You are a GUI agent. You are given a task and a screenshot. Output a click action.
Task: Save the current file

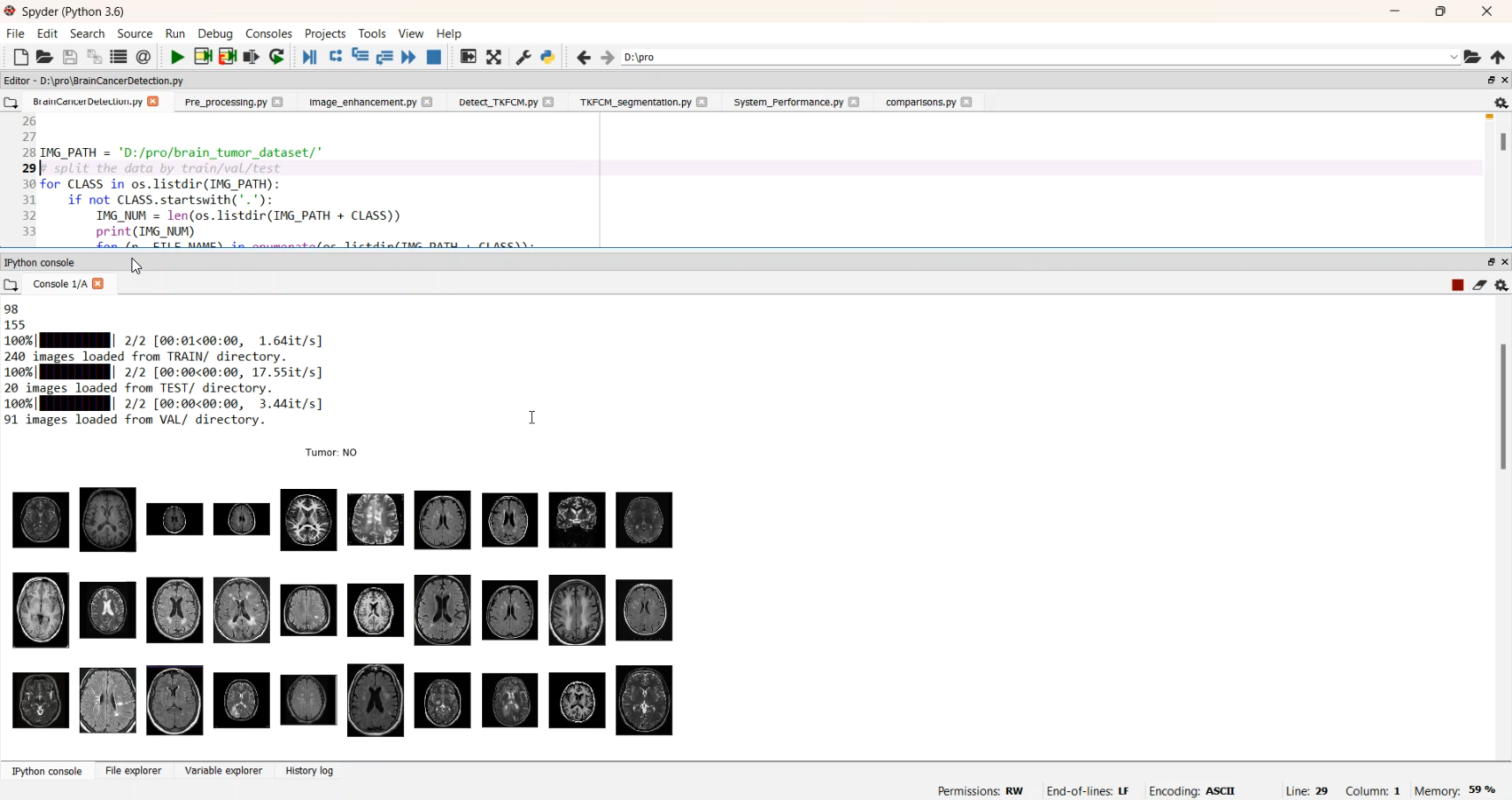point(70,58)
